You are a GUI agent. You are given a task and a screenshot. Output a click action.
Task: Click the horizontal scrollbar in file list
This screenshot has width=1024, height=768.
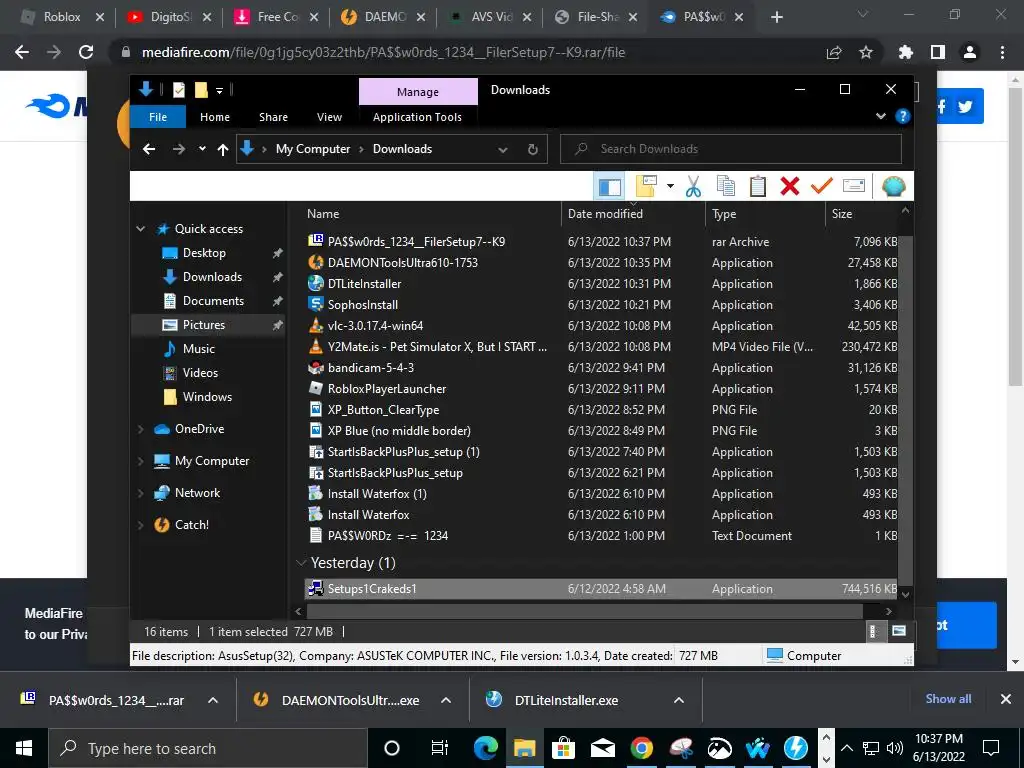click(x=584, y=611)
